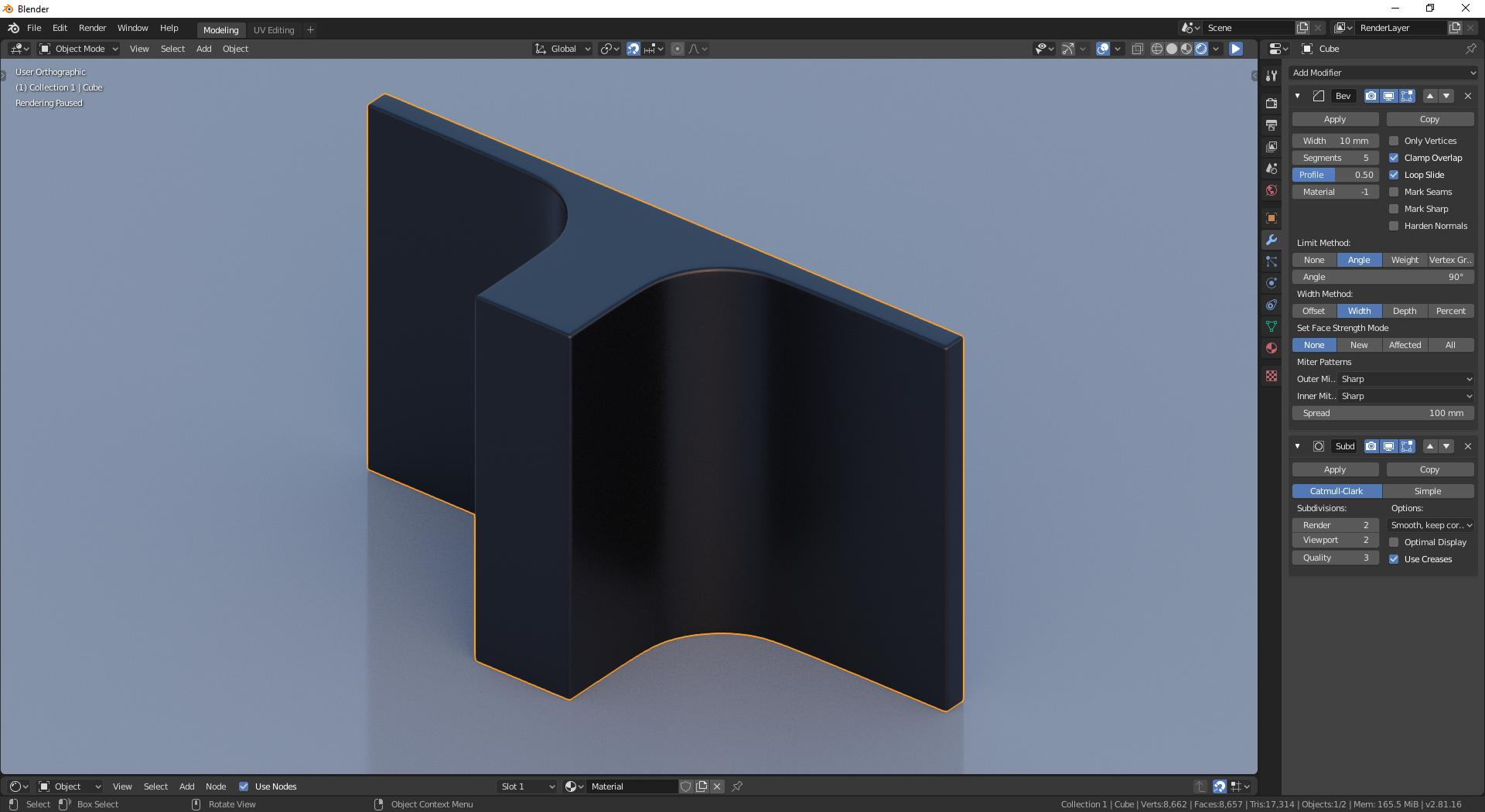
Task: Apply the Bevel modifier
Action: pos(1335,119)
